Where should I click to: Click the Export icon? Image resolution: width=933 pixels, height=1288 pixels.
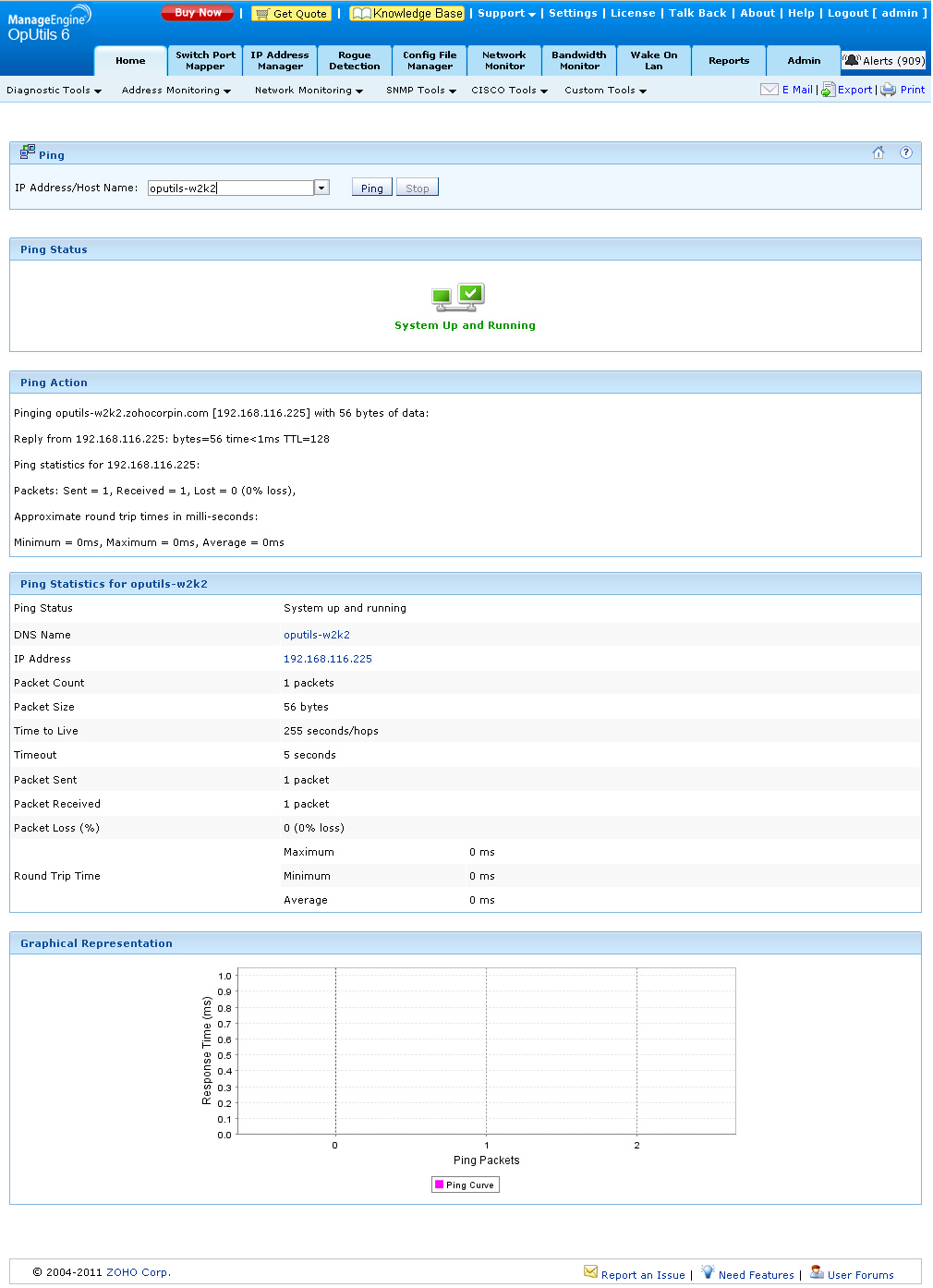(829, 90)
